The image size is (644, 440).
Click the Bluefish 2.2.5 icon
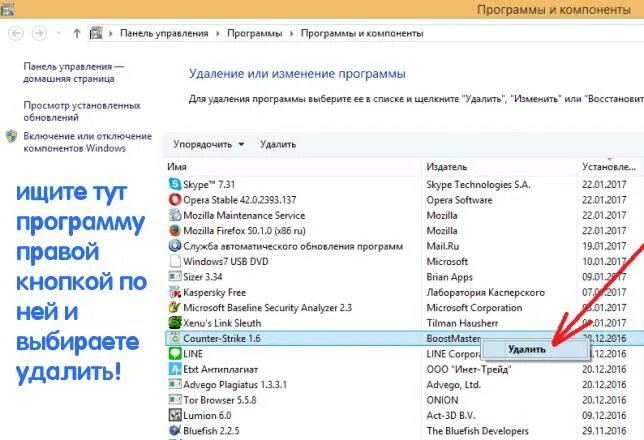175,431
